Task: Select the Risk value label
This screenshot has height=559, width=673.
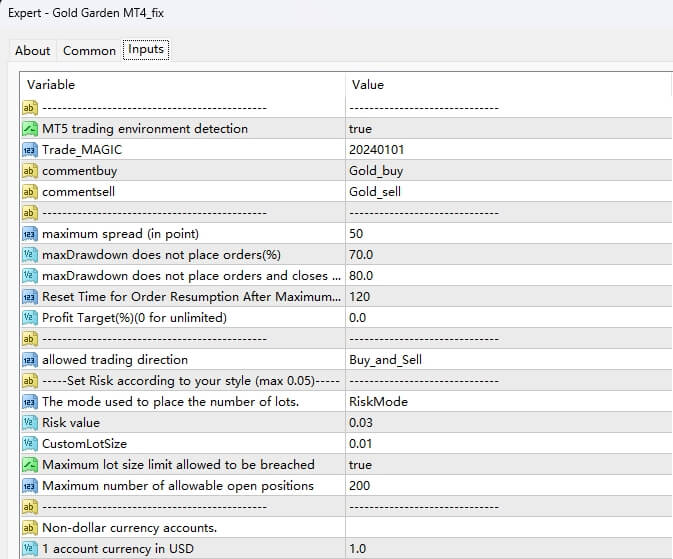Action: [x=71, y=422]
